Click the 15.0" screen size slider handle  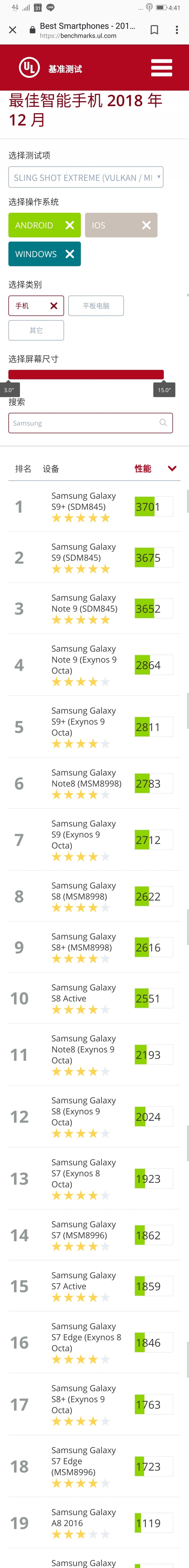[165, 390]
